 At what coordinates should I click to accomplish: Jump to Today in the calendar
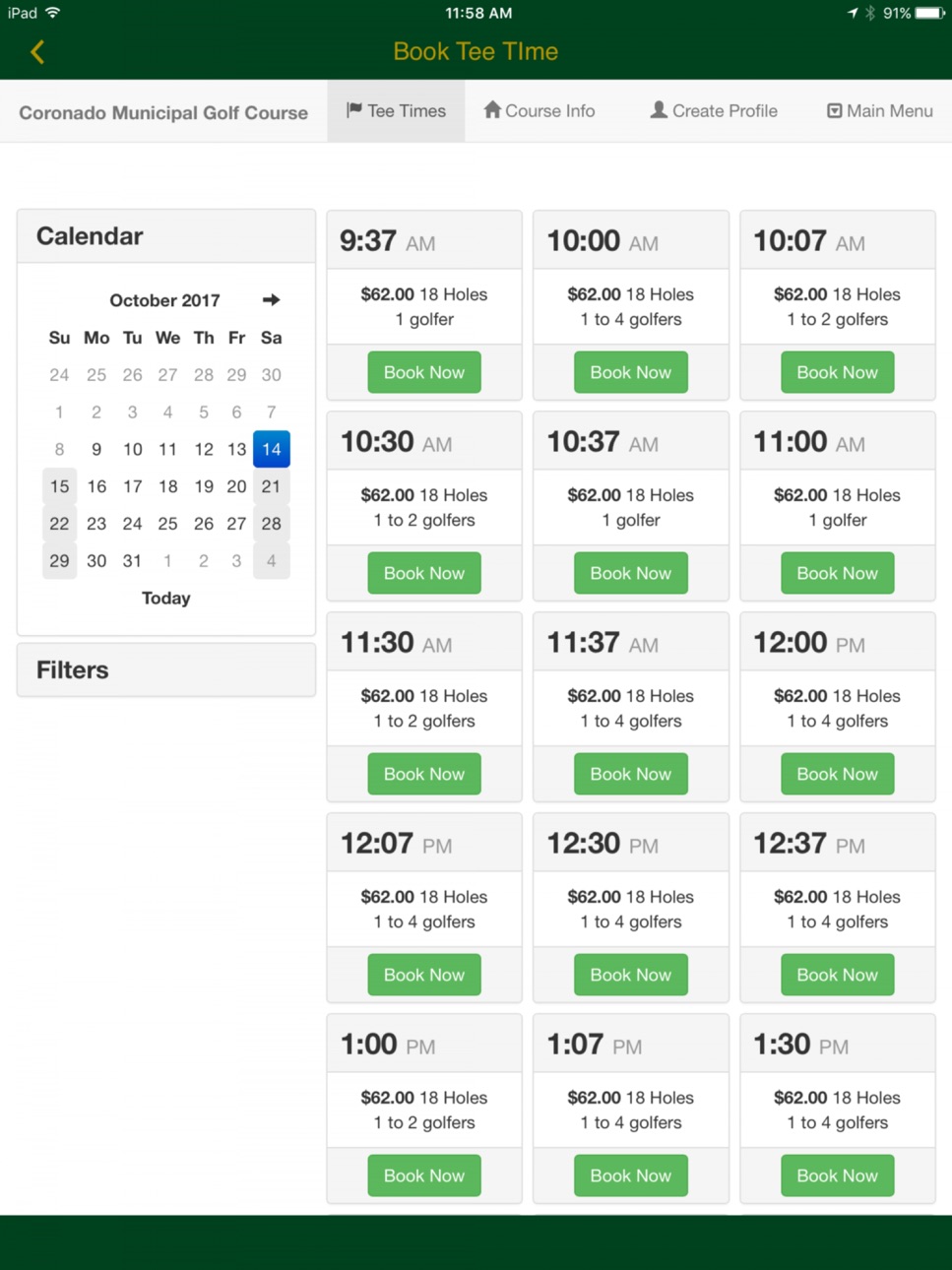[x=165, y=598]
